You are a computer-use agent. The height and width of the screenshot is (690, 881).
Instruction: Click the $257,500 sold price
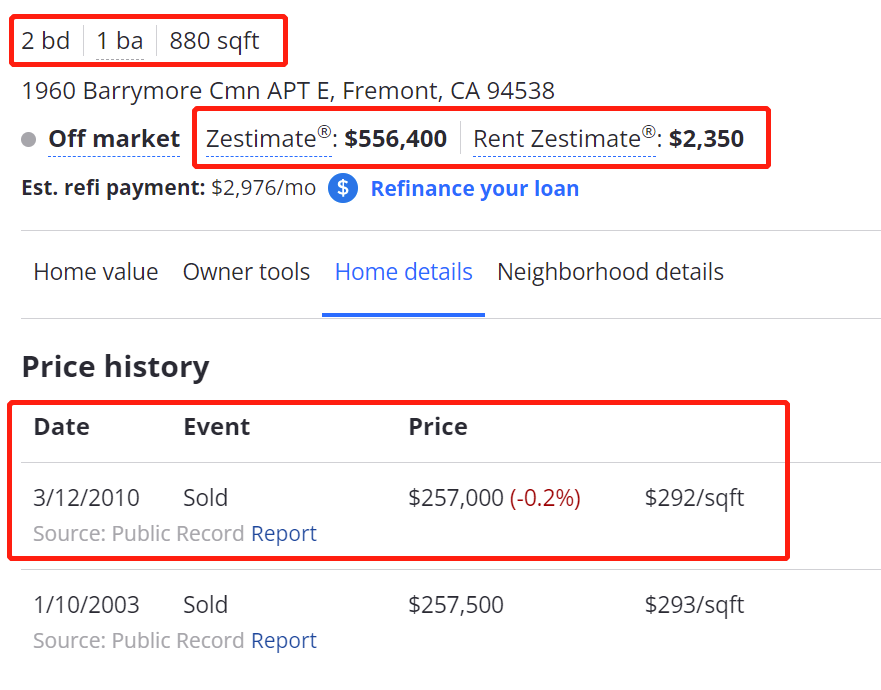(x=456, y=605)
